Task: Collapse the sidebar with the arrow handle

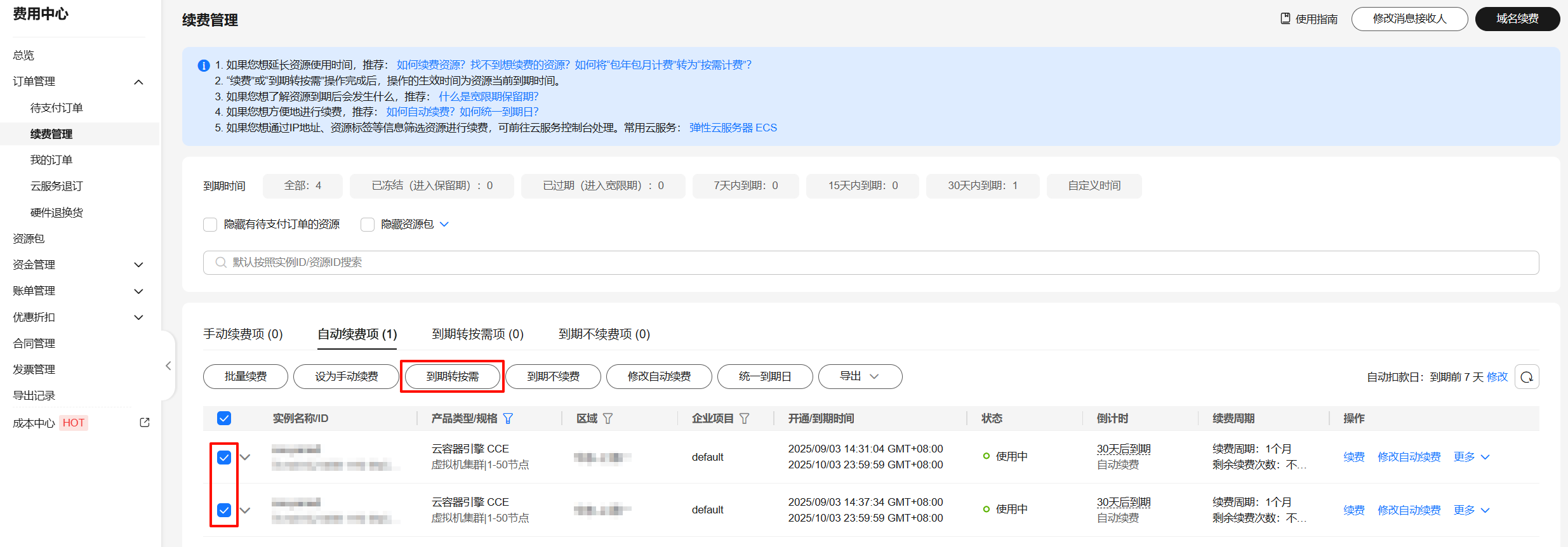Action: (168, 366)
